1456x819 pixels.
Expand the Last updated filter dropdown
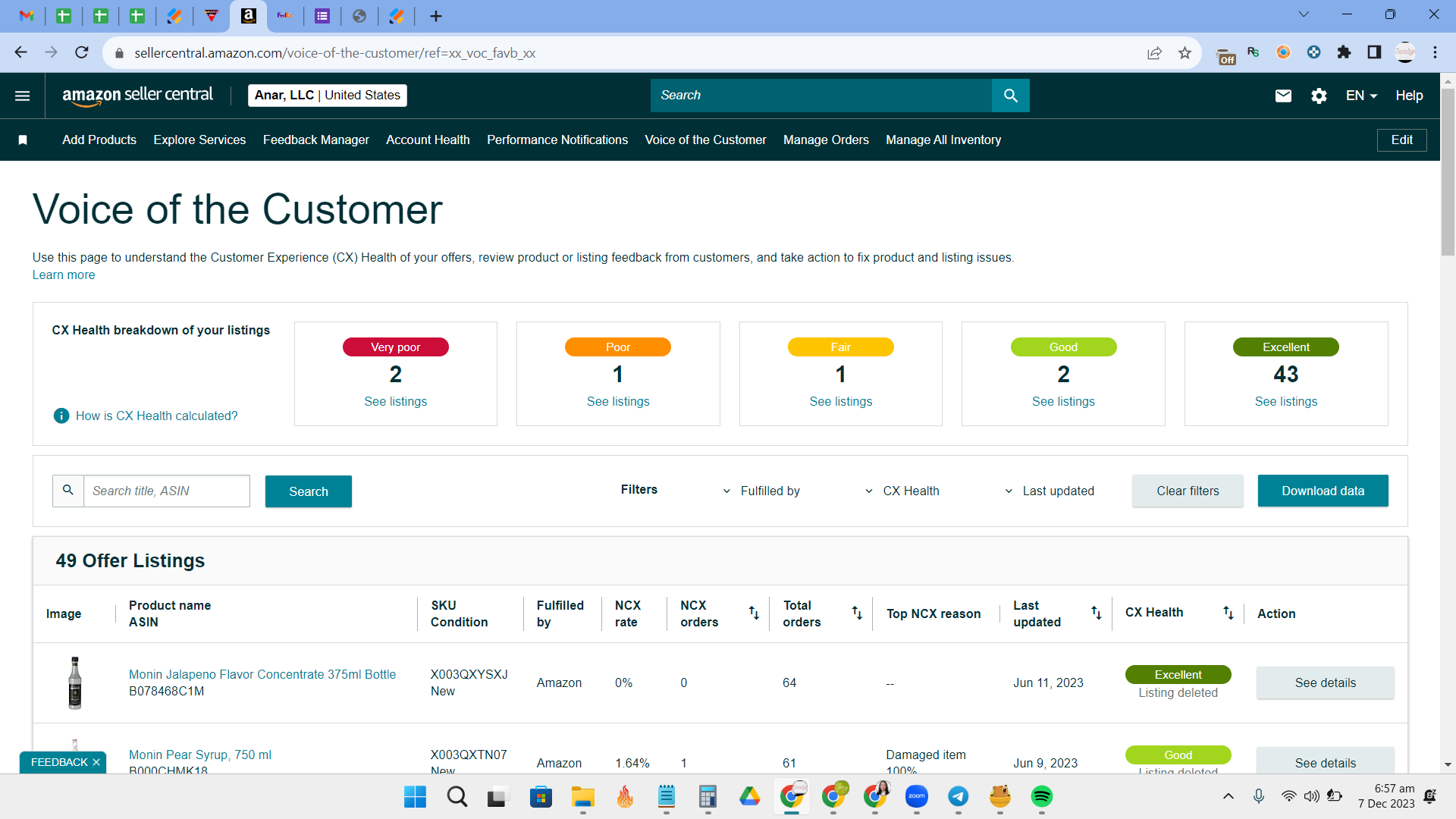1050,491
